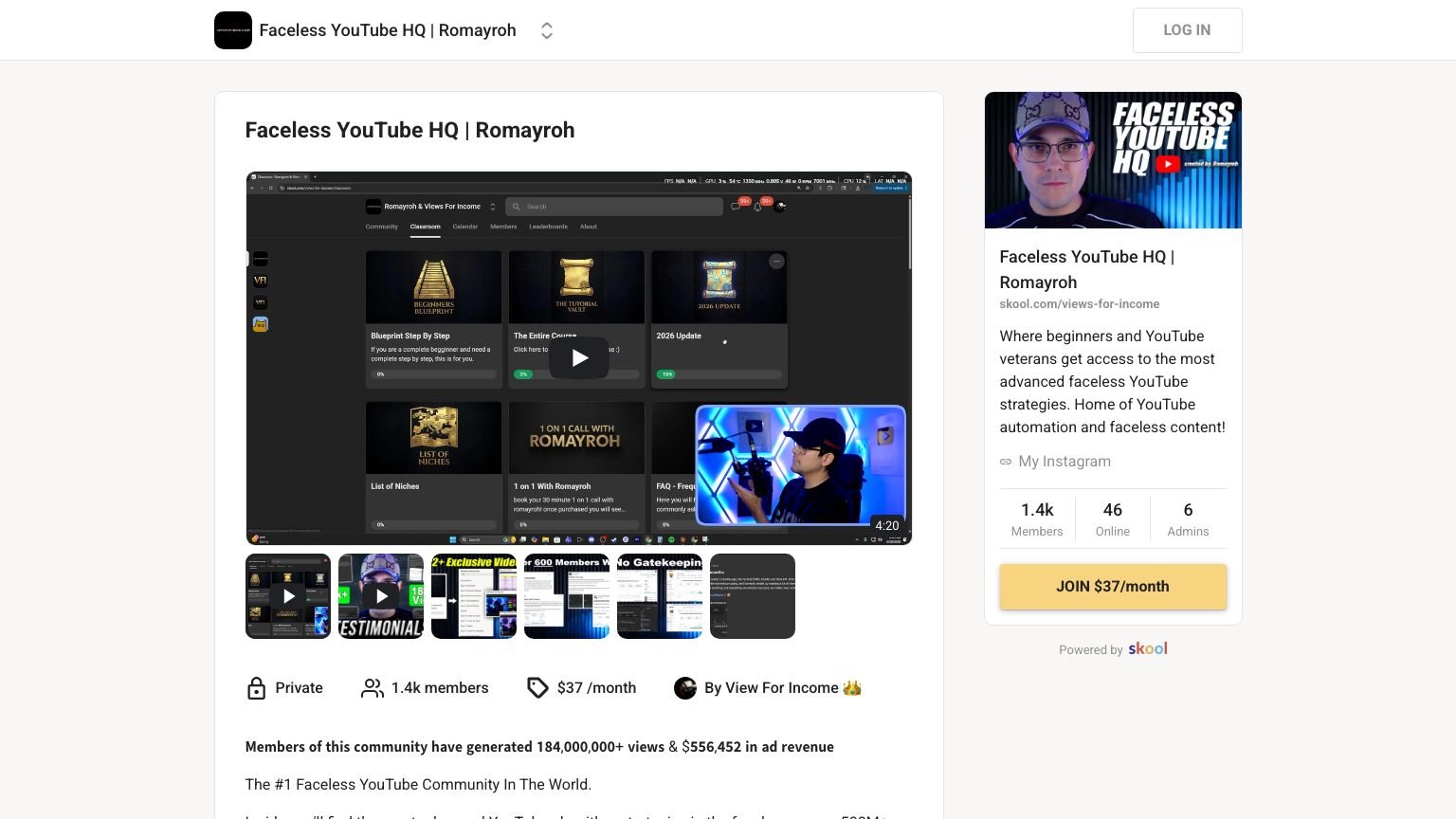
Task: Click the page heading Faceless YouTube HQ | Romayroh
Action: click(x=409, y=130)
